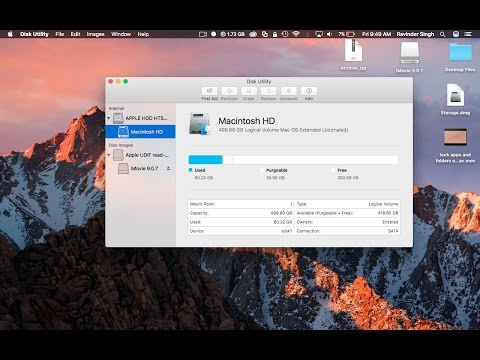This screenshot has height=360, width=480.
Task: Click the Wi-Fi status icon
Action: click(296, 34)
